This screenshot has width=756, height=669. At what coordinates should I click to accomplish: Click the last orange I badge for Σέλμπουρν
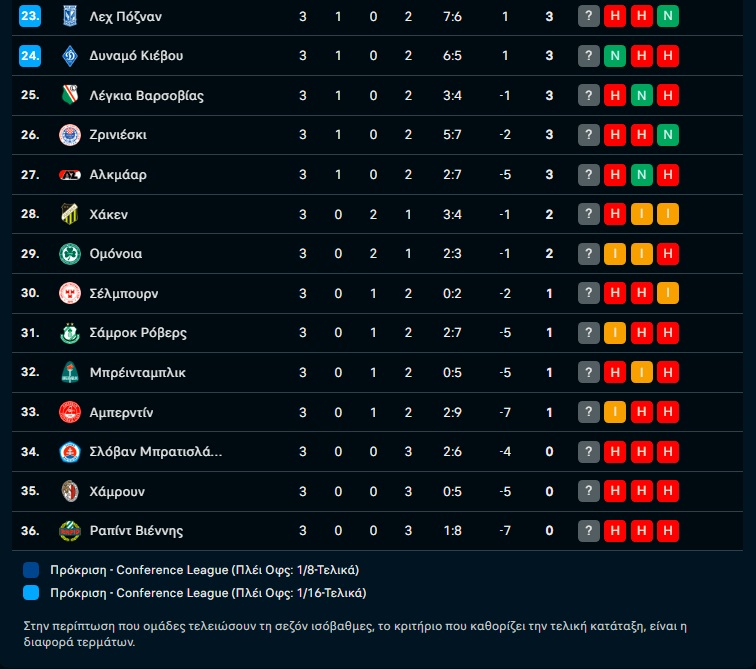[668, 293]
